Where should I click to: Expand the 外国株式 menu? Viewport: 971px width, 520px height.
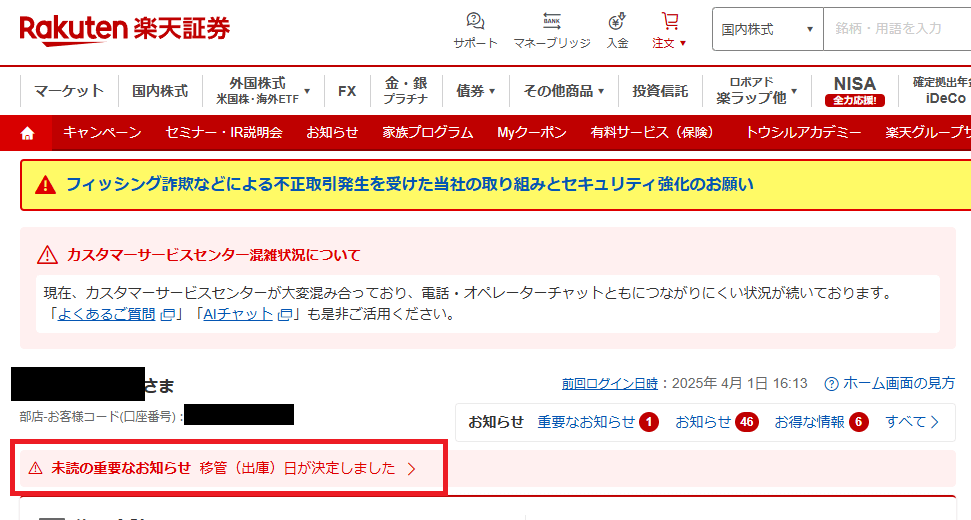tap(307, 91)
